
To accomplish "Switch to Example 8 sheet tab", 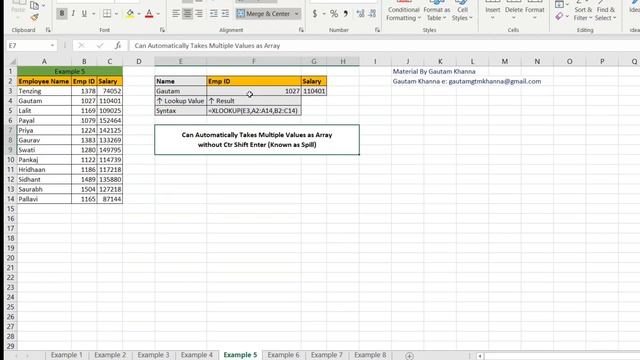I will point(370,355).
